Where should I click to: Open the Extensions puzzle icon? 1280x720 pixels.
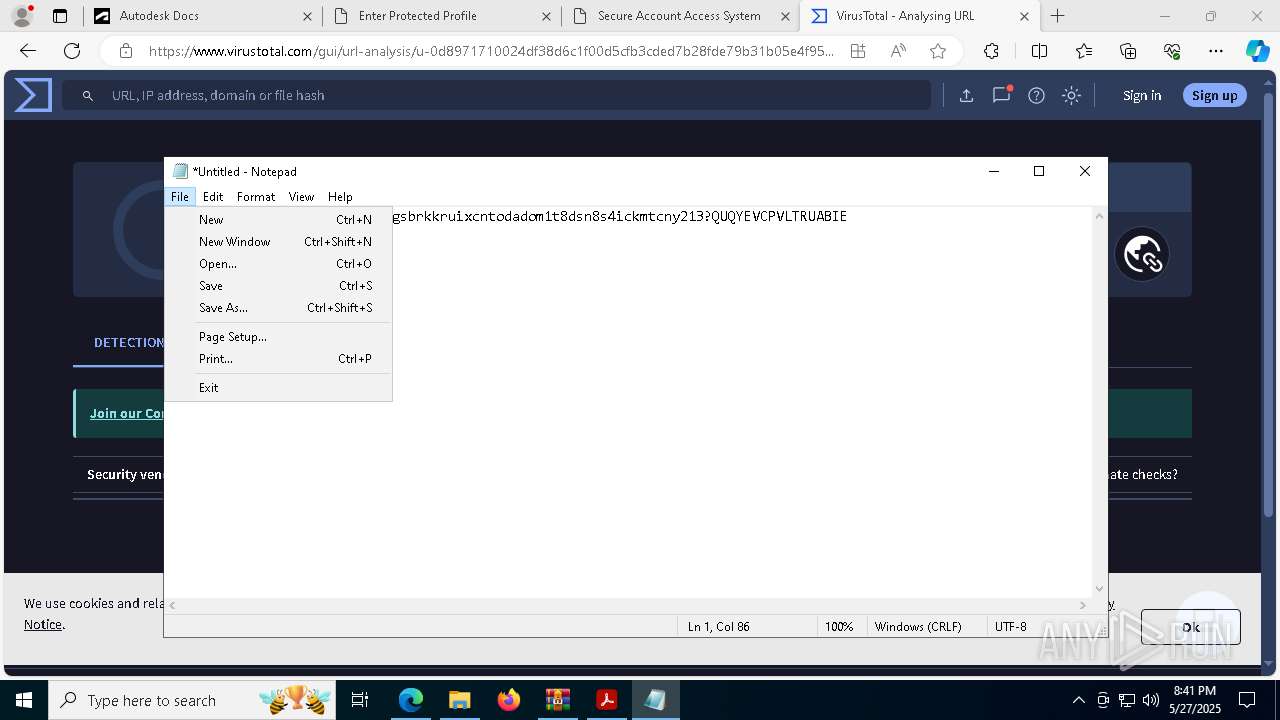click(991, 51)
